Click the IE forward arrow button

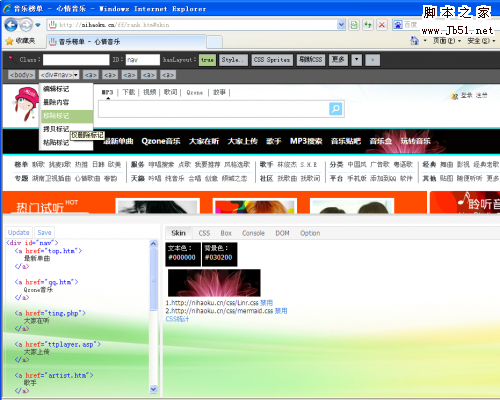[26, 25]
